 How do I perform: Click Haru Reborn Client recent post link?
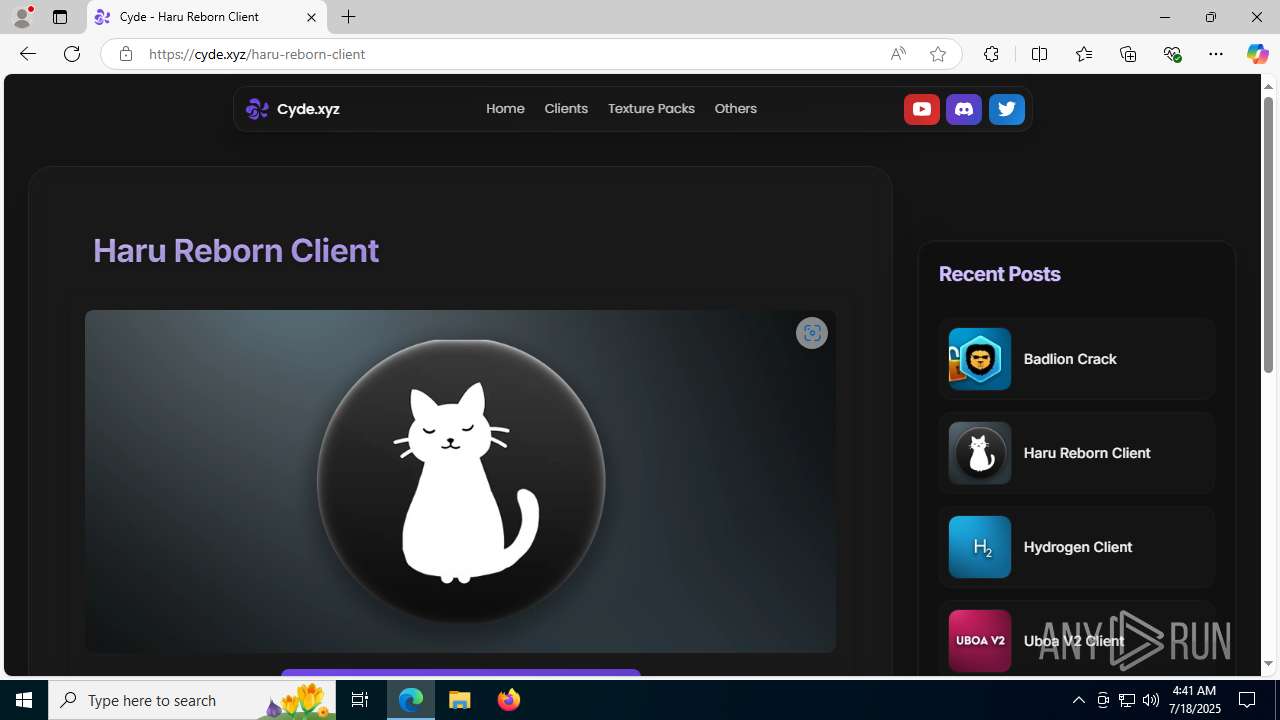tap(1087, 453)
